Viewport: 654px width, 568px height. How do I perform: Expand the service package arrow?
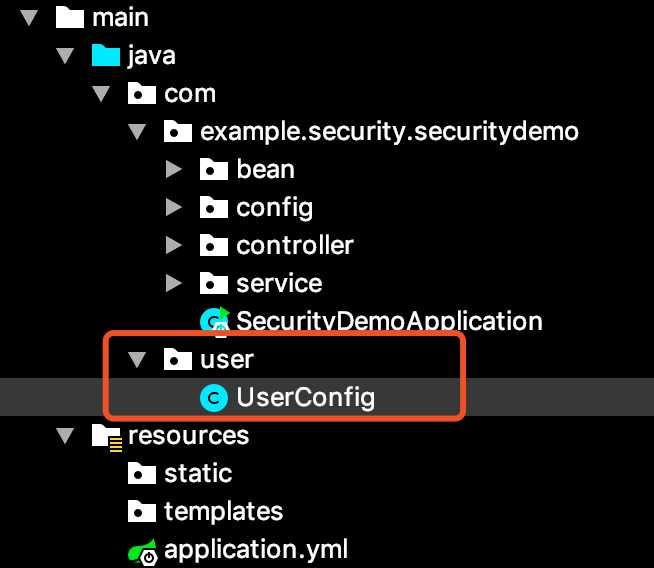tap(173, 283)
